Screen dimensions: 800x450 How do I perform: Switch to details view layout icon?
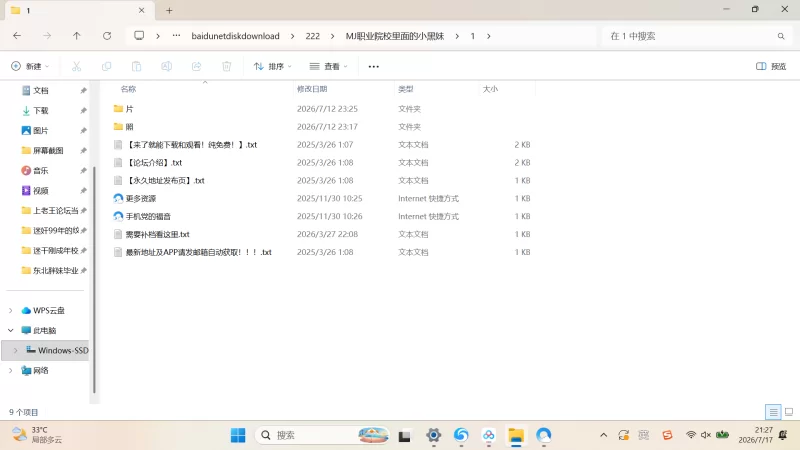[773, 412]
